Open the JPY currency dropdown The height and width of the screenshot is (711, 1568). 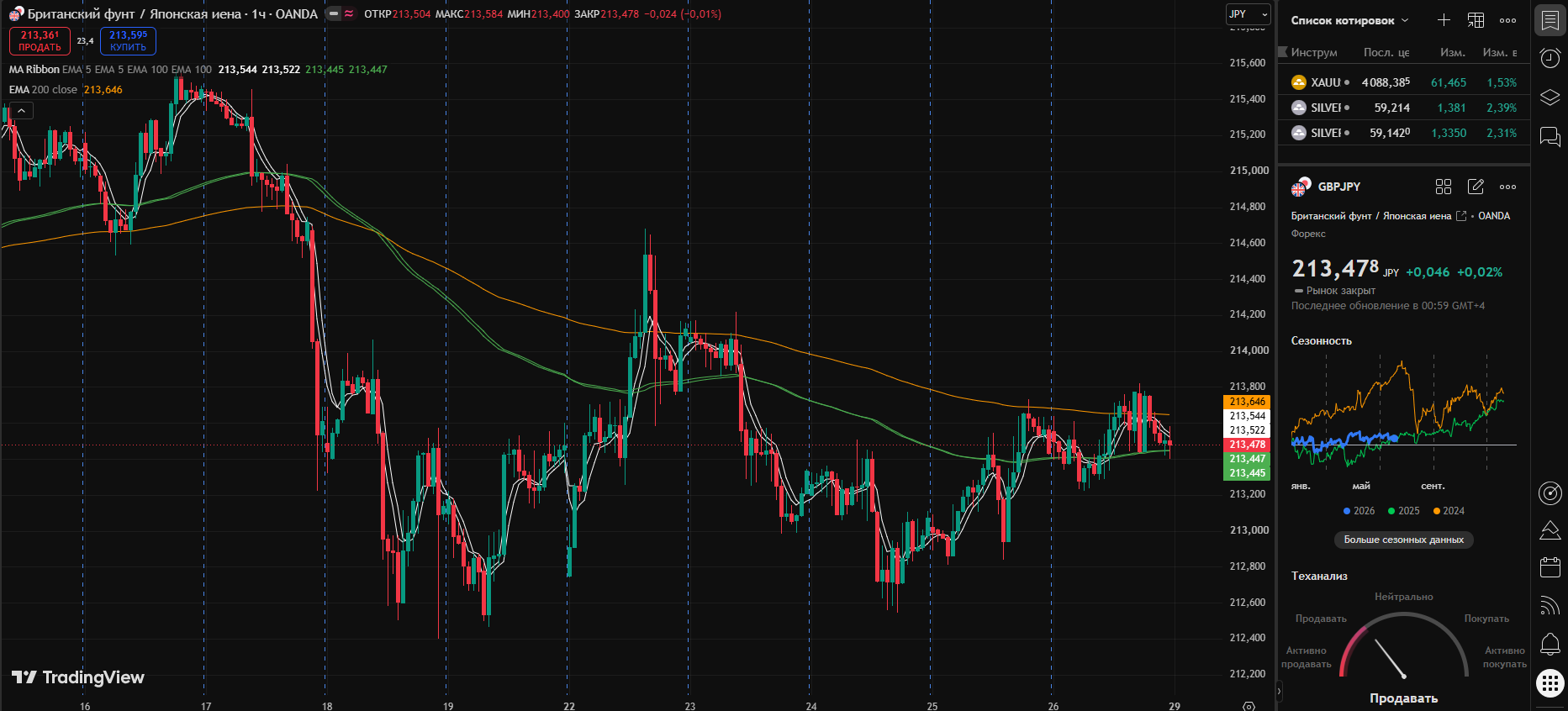click(1248, 13)
